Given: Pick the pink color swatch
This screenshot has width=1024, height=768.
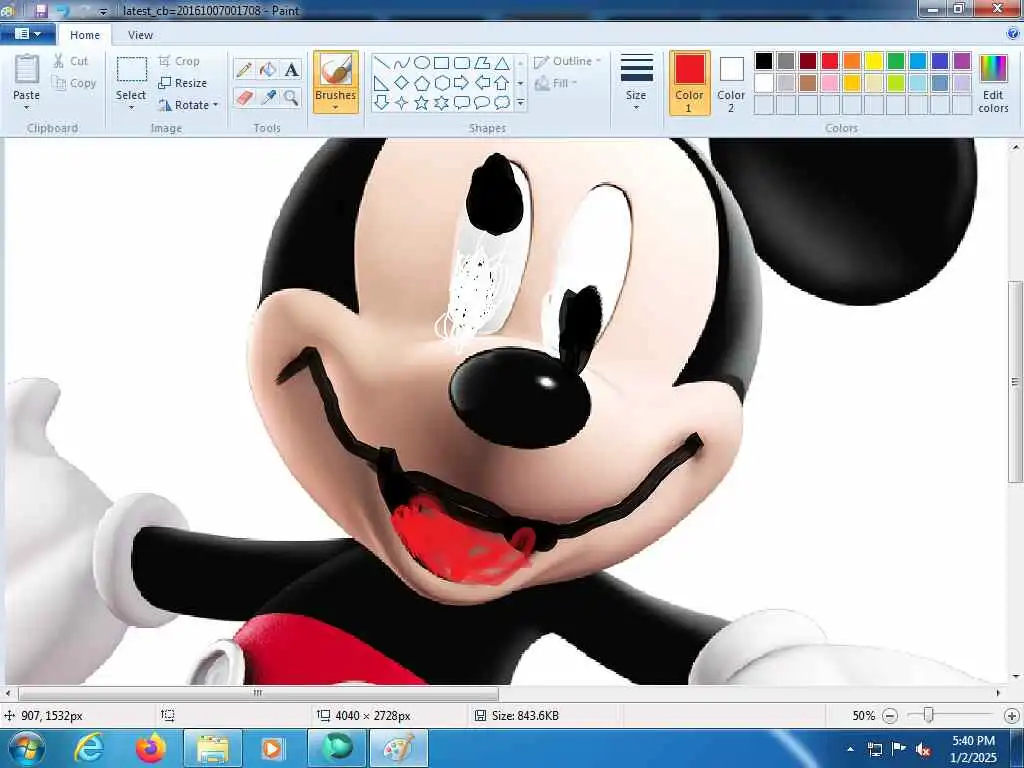Looking at the screenshot, I should tap(829, 83).
